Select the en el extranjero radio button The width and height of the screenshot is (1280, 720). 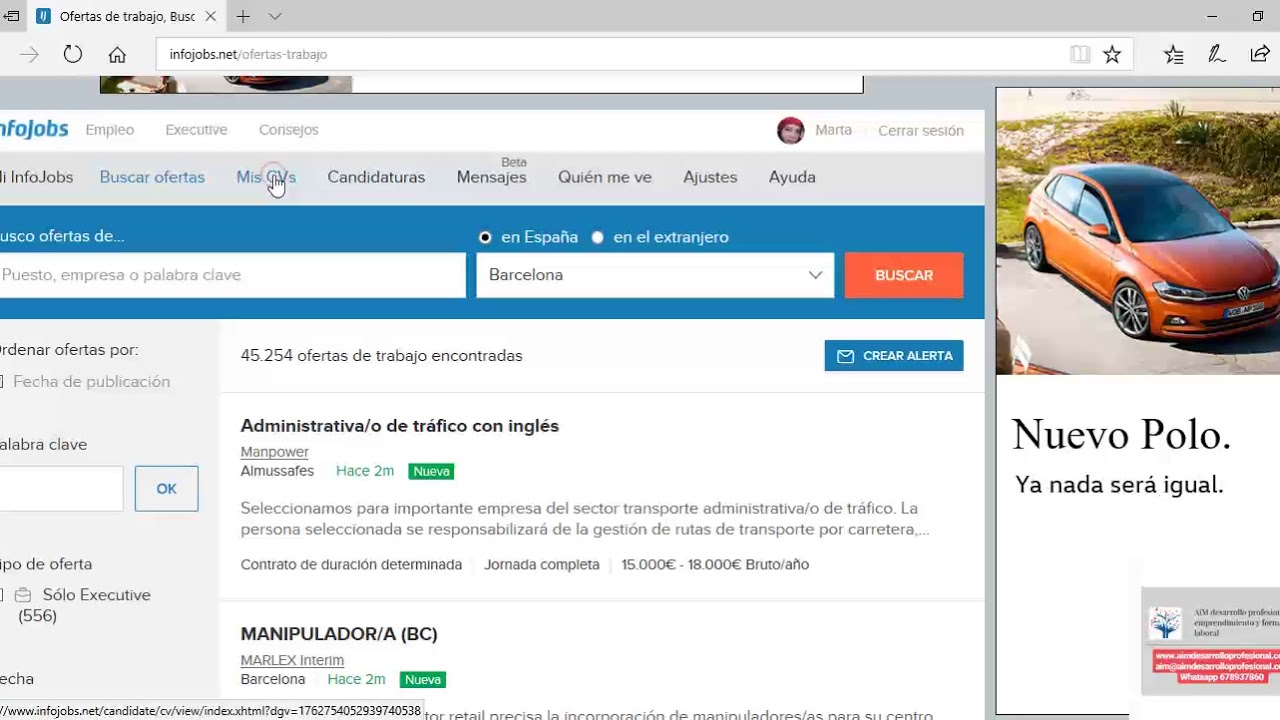(597, 237)
